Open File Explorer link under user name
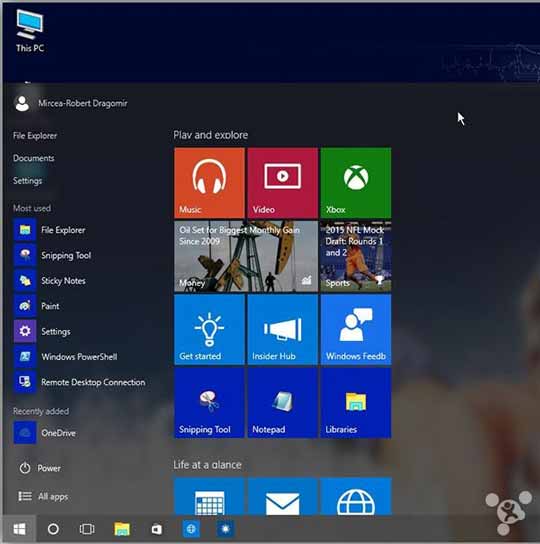The image size is (540, 544). [x=35, y=136]
